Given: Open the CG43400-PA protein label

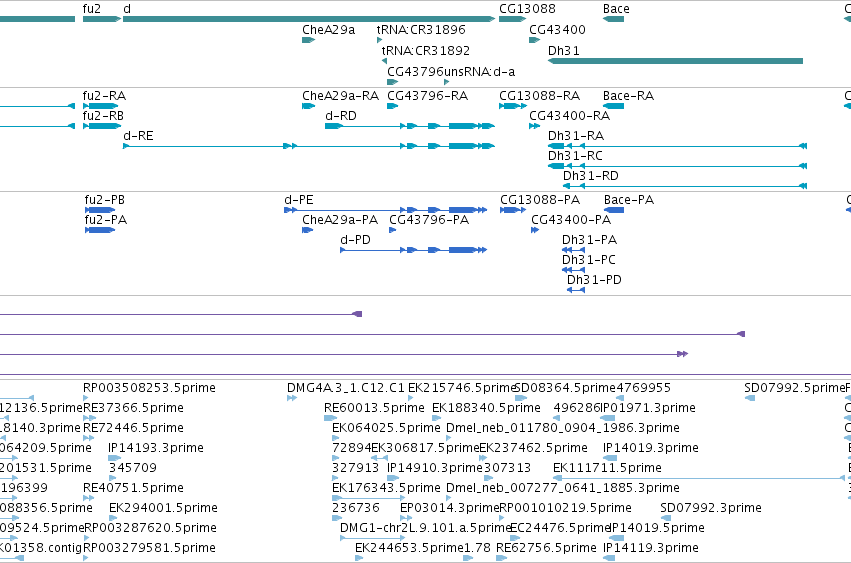Looking at the screenshot, I should 571,220.
